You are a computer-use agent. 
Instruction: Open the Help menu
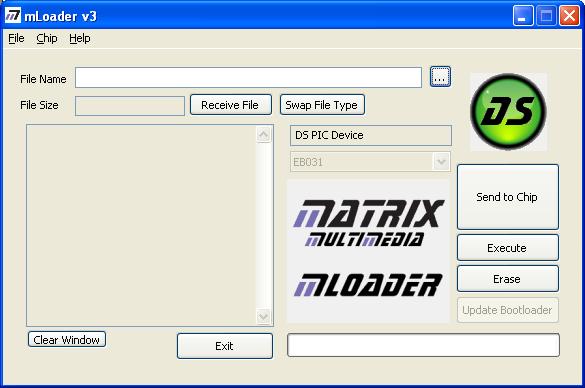80,38
